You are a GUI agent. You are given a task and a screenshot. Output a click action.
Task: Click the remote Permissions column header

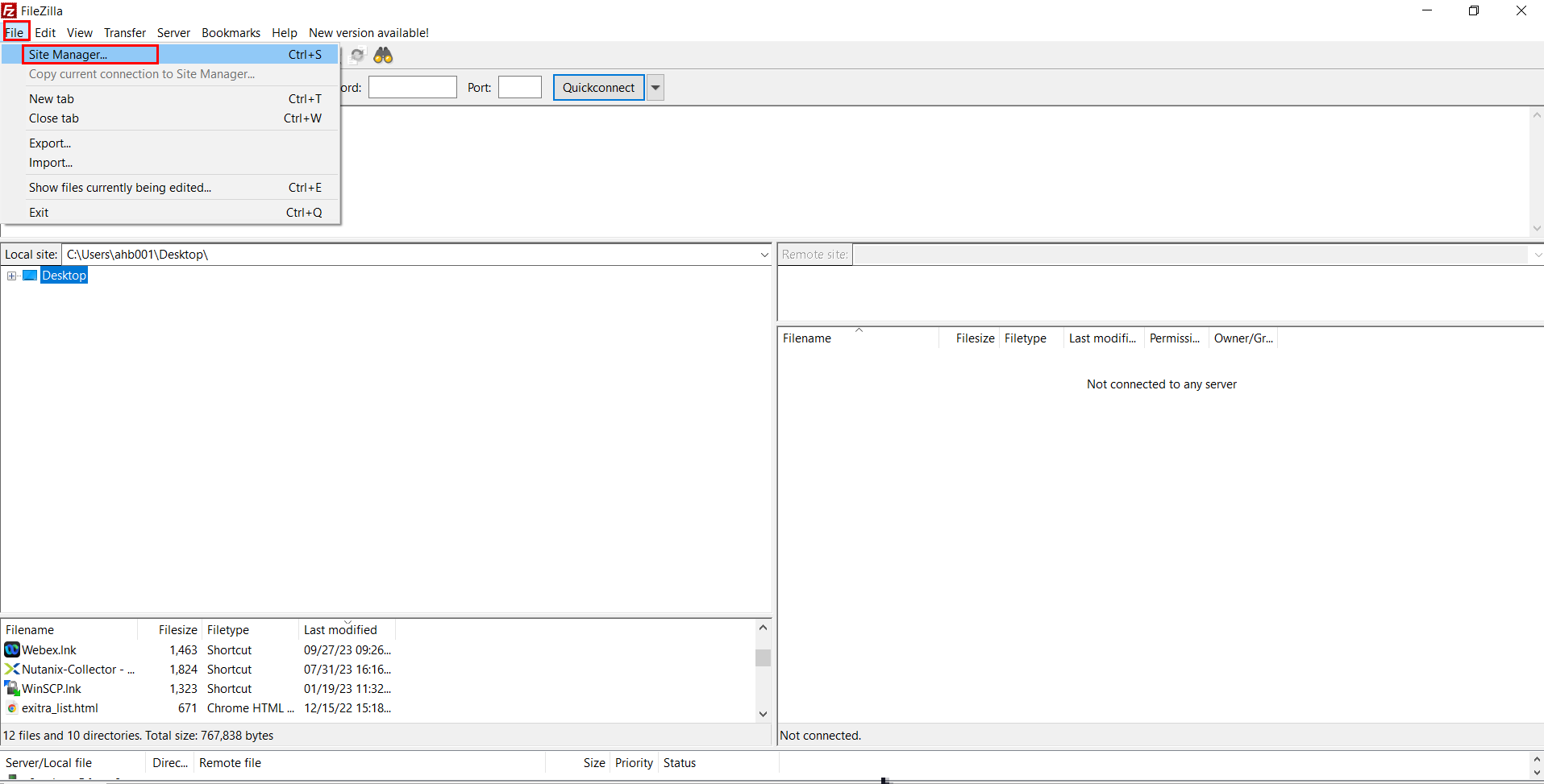(1176, 338)
